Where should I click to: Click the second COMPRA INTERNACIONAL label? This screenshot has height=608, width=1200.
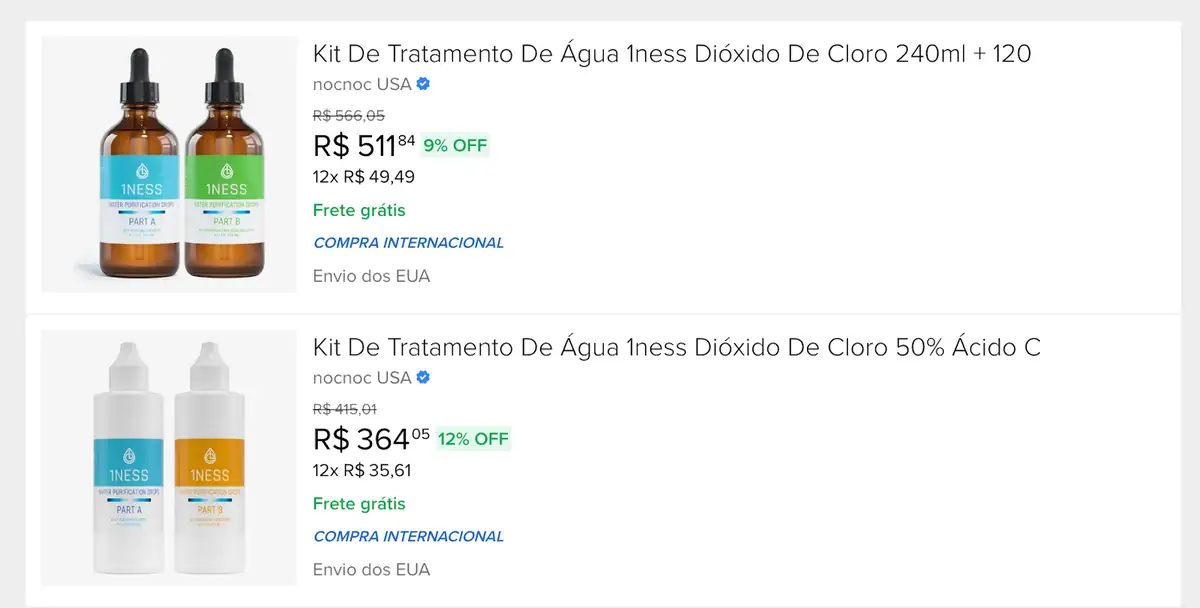point(408,536)
